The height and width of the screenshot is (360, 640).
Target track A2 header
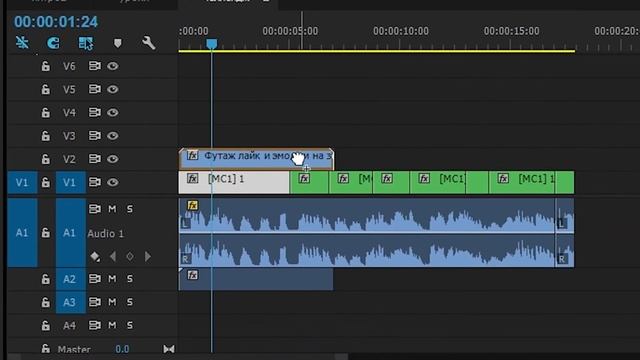coord(71,279)
